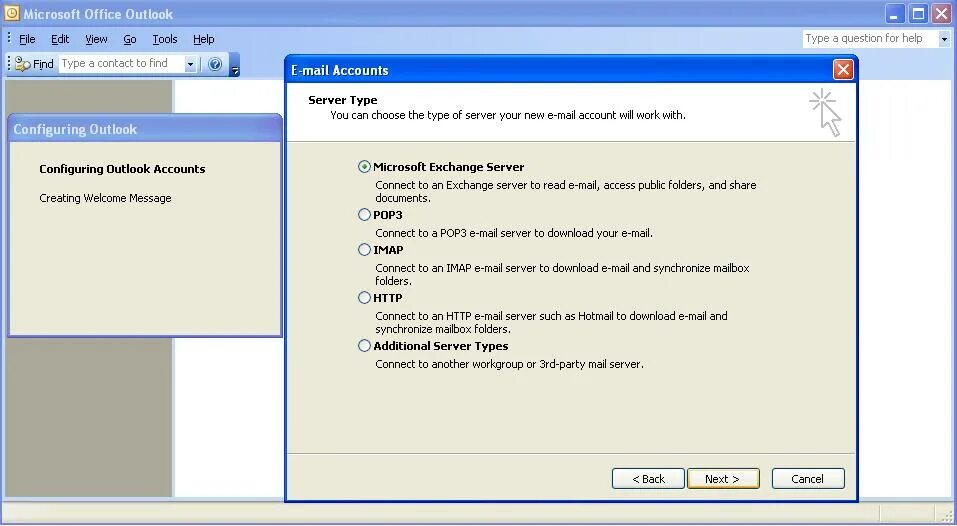
Task: Choose the POP3 server type
Action: coord(364,215)
